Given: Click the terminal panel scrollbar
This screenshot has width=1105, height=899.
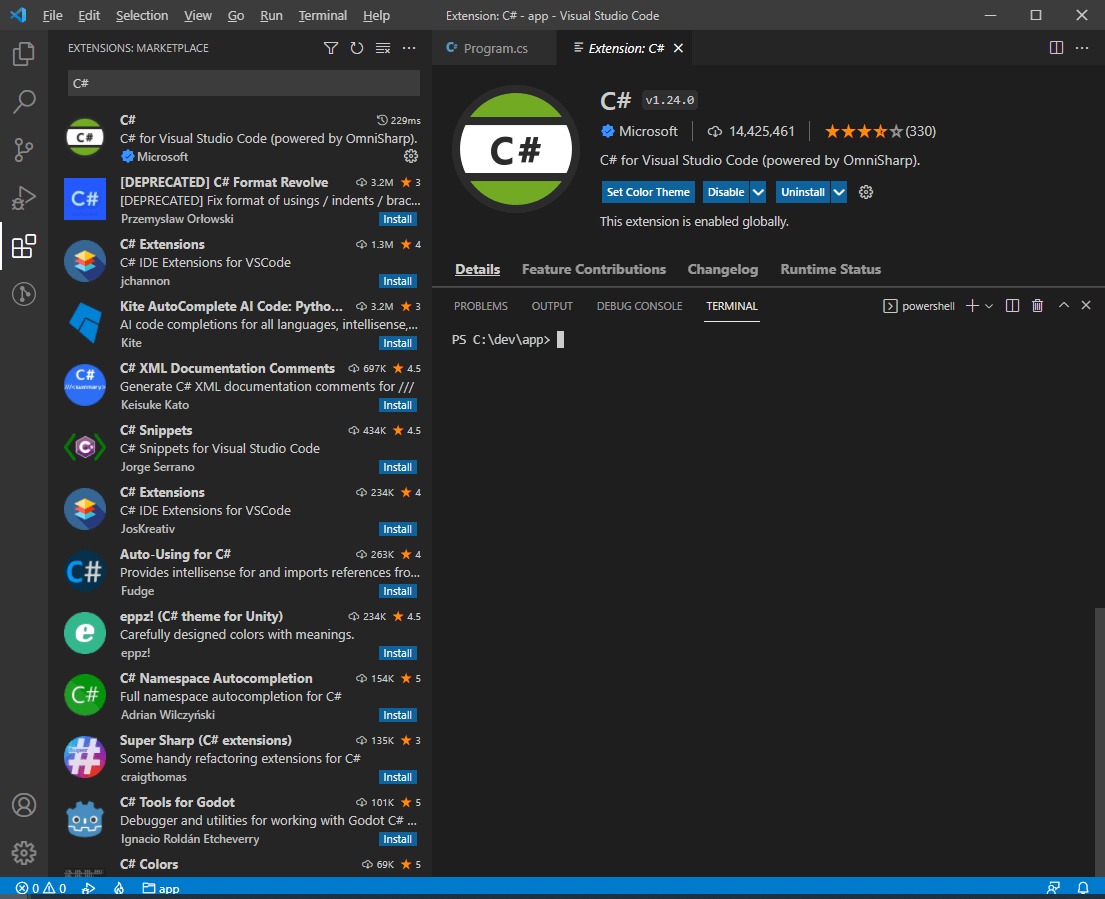Looking at the screenshot, I should [x=1099, y=741].
